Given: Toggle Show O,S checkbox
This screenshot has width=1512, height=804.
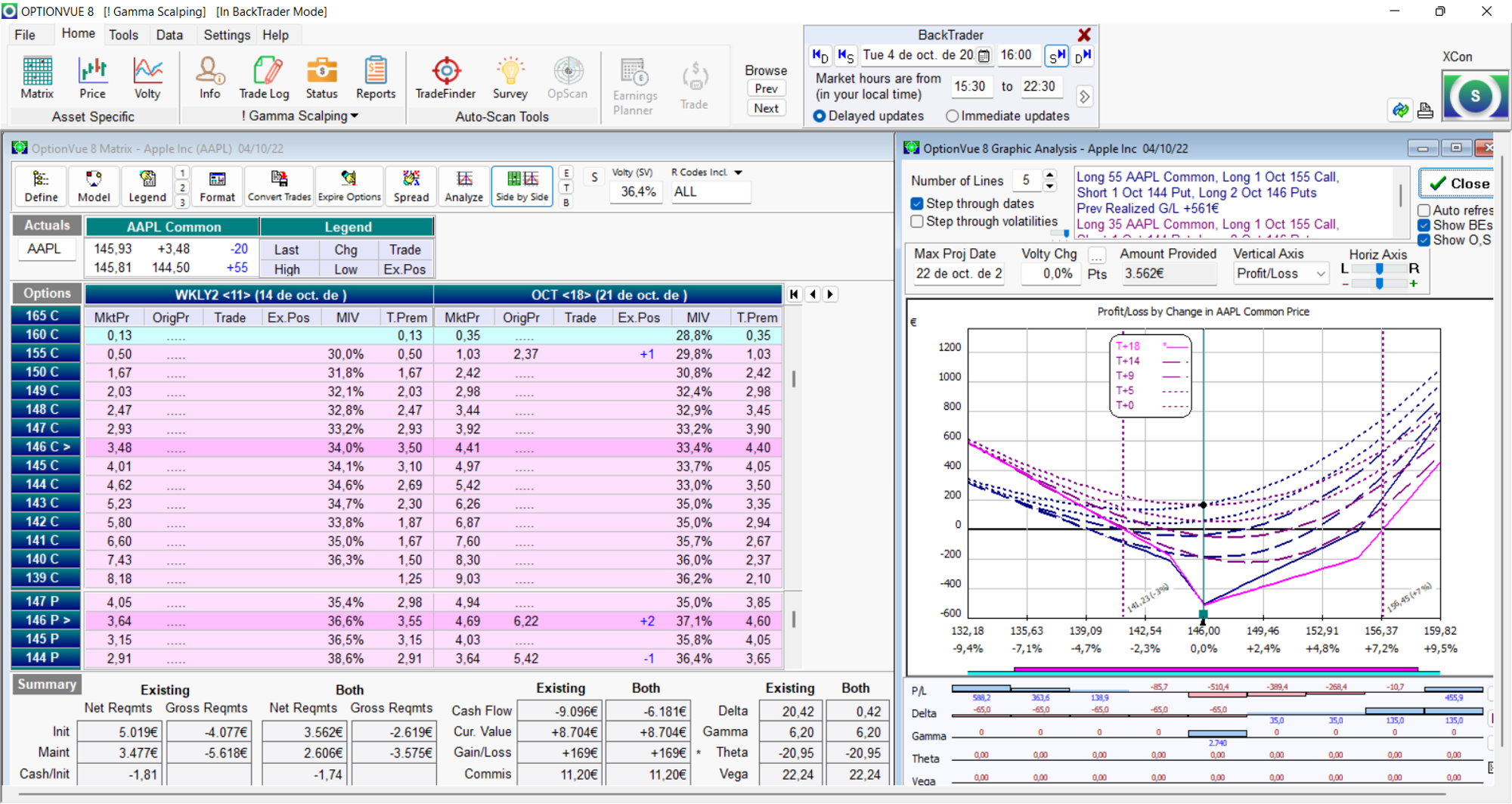Looking at the screenshot, I should point(1424,240).
